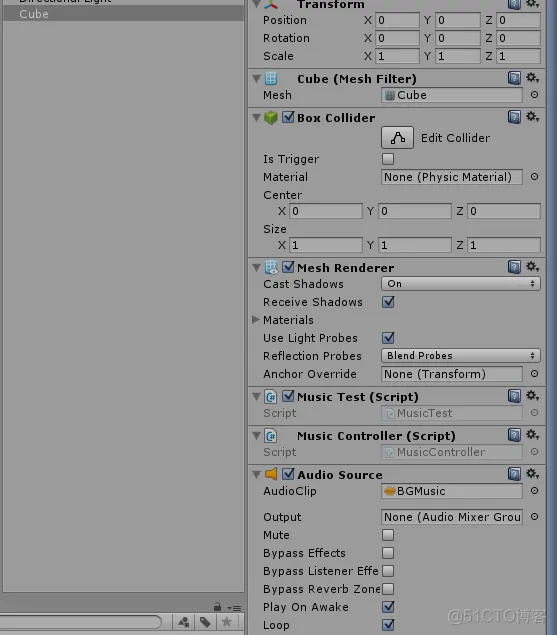The height and width of the screenshot is (635, 557).
Task: Click search-by-label tag icon
Action: pos(205,622)
